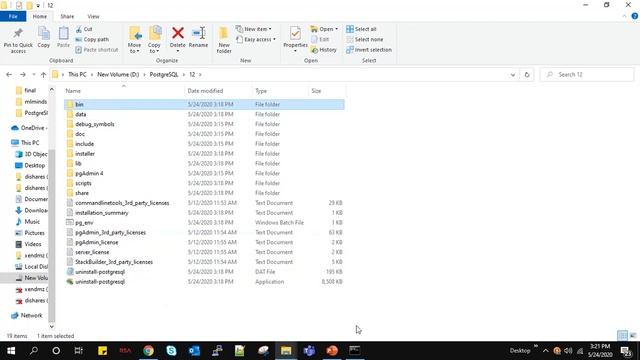The height and width of the screenshot is (360, 640).
Task: Open recent locations dropdown arrow
Action: pos(34,75)
